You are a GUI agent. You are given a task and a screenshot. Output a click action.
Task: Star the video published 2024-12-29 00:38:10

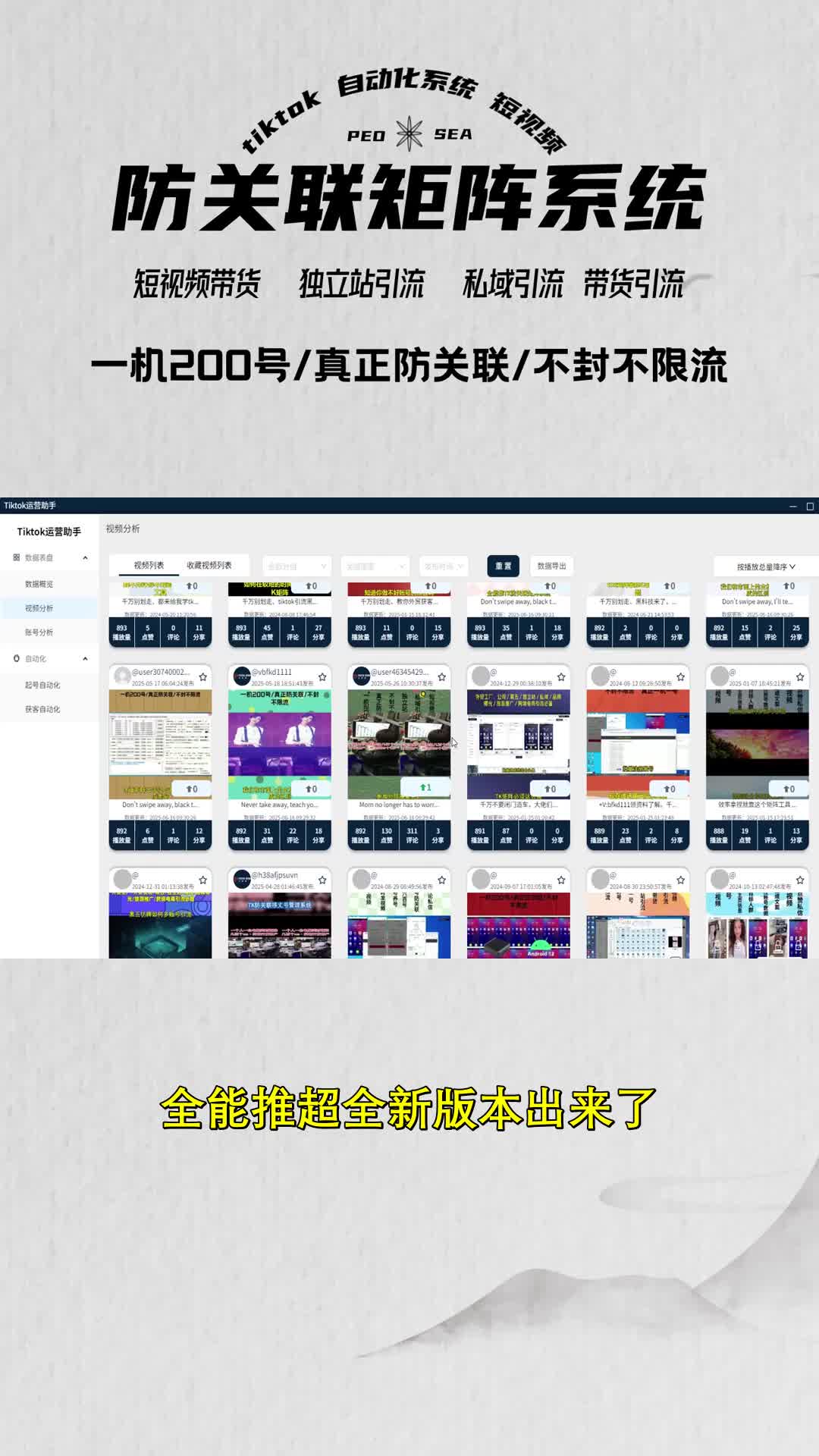pos(561,677)
